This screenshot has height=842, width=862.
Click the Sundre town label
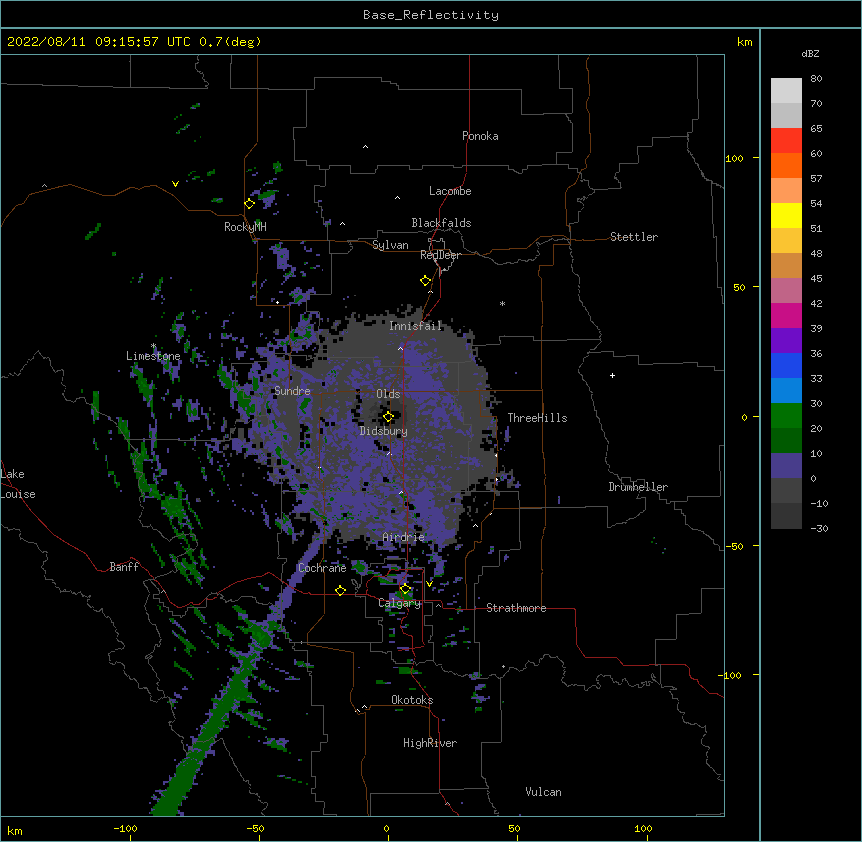(x=292, y=391)
